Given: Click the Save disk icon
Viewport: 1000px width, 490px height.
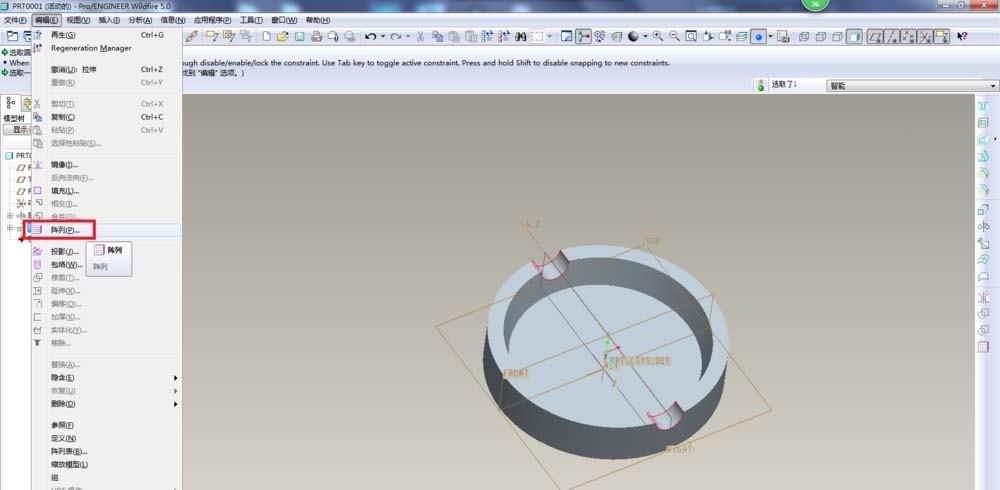Looking at the screenshot, I should pyautogui.click(x=299, y=37).
